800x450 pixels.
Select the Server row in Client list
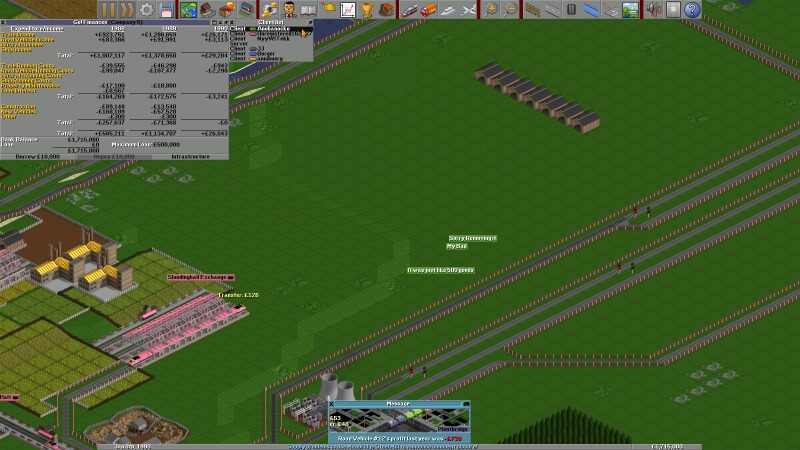(271, 44)
